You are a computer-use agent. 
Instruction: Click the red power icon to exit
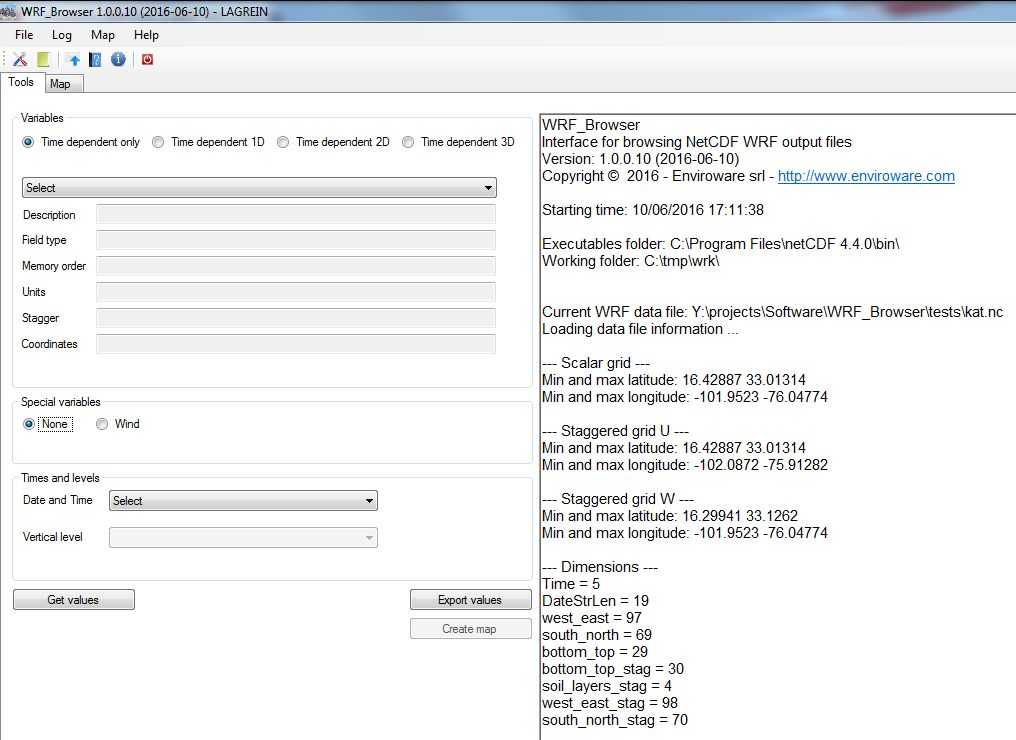pos(148,60)
